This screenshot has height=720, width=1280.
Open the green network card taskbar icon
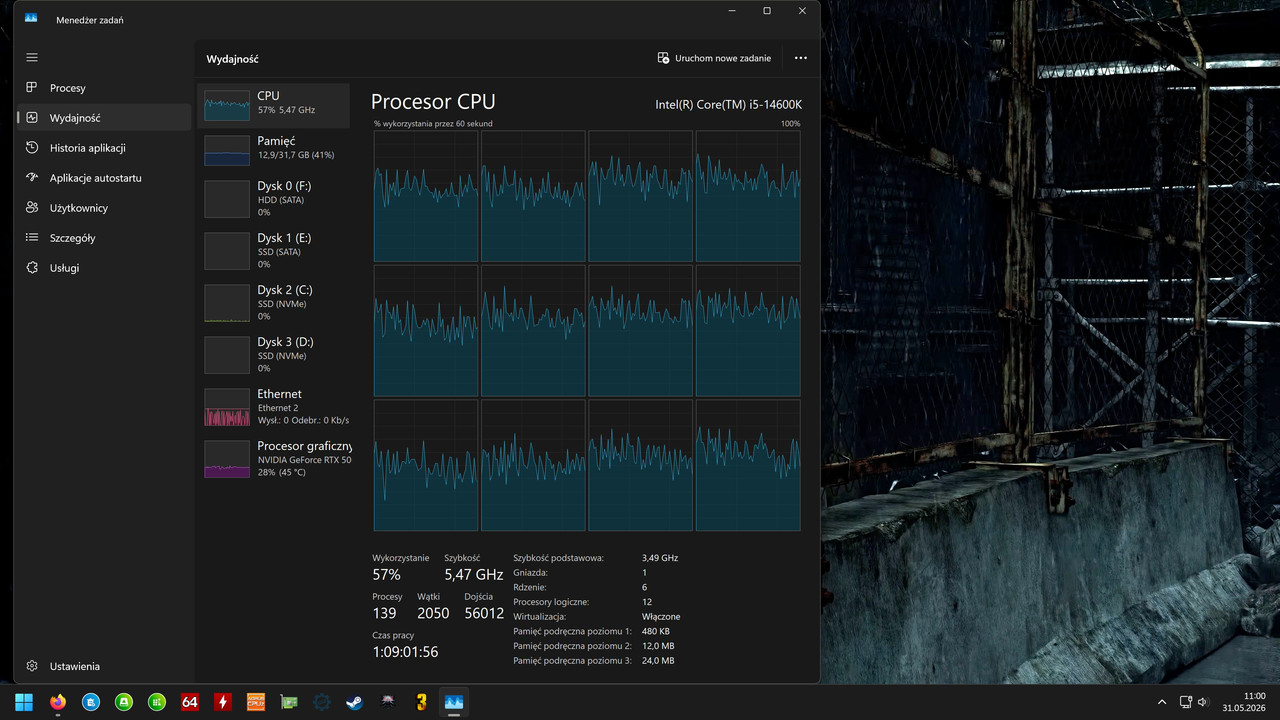click(x=289, y=702)
